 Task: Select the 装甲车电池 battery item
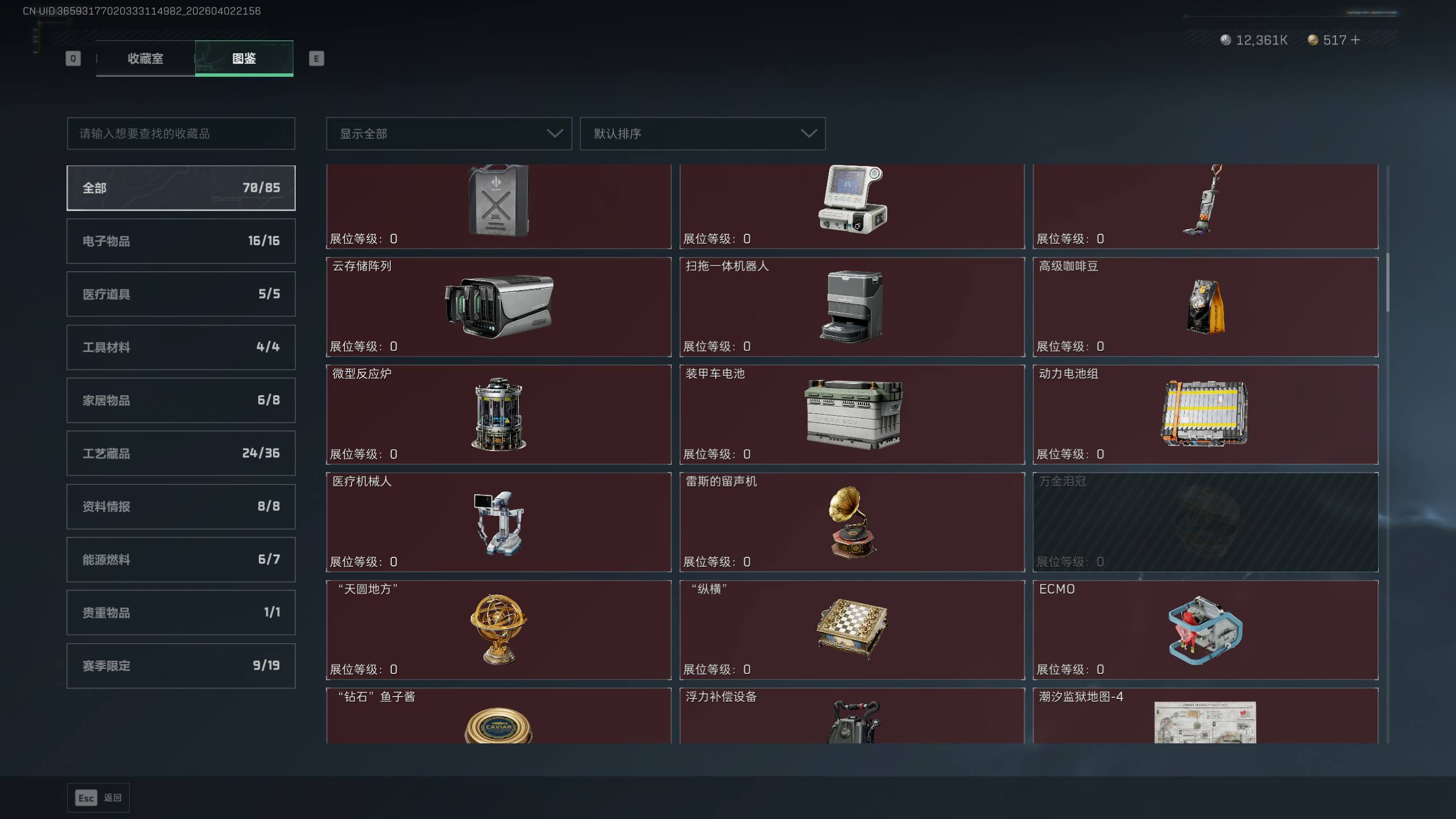852,415
